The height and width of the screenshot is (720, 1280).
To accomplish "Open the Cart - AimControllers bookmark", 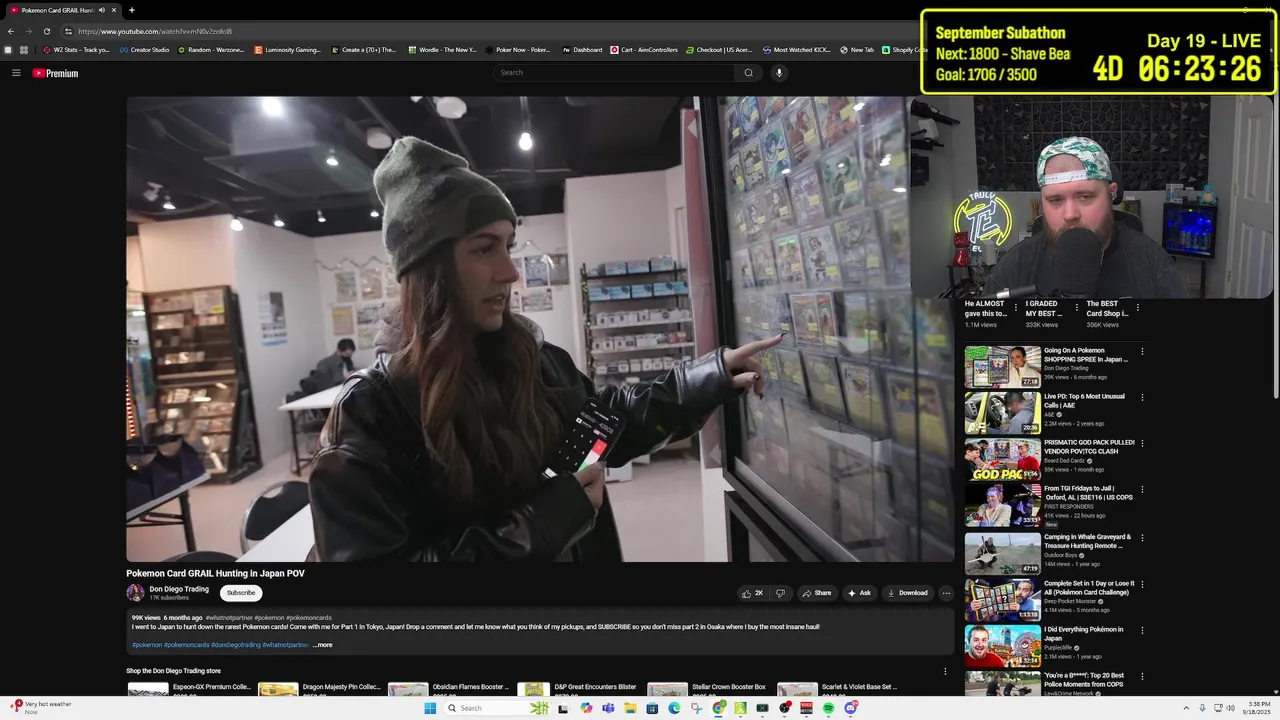I will 643,50.
